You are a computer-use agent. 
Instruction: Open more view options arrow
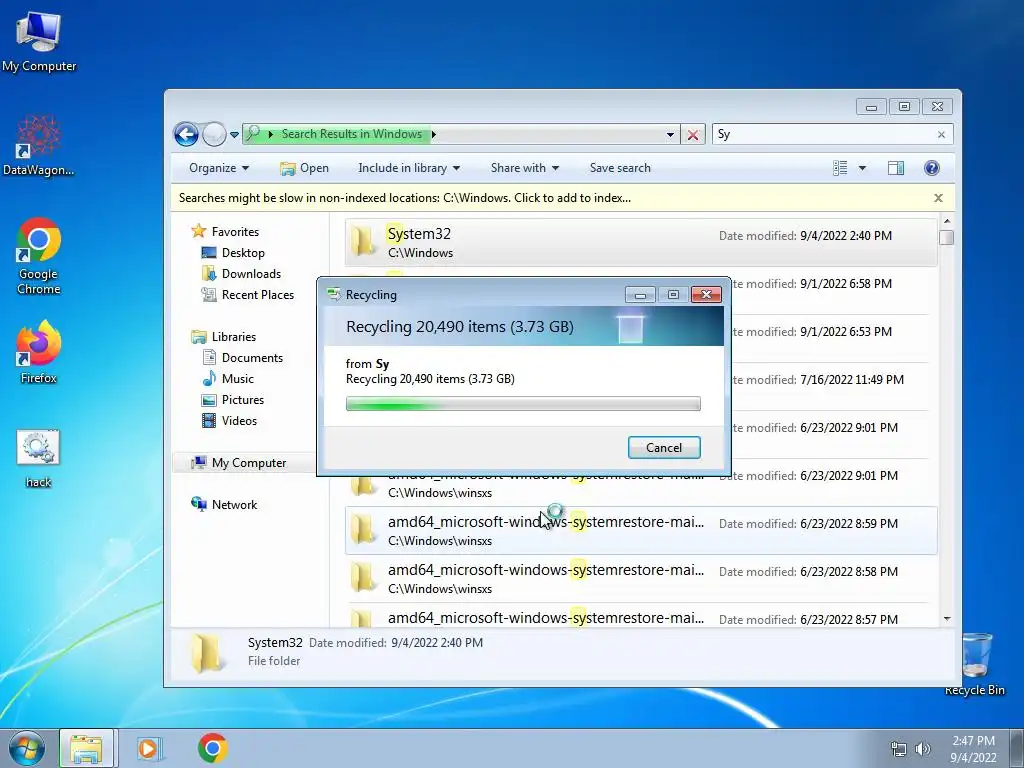point(862,168)
